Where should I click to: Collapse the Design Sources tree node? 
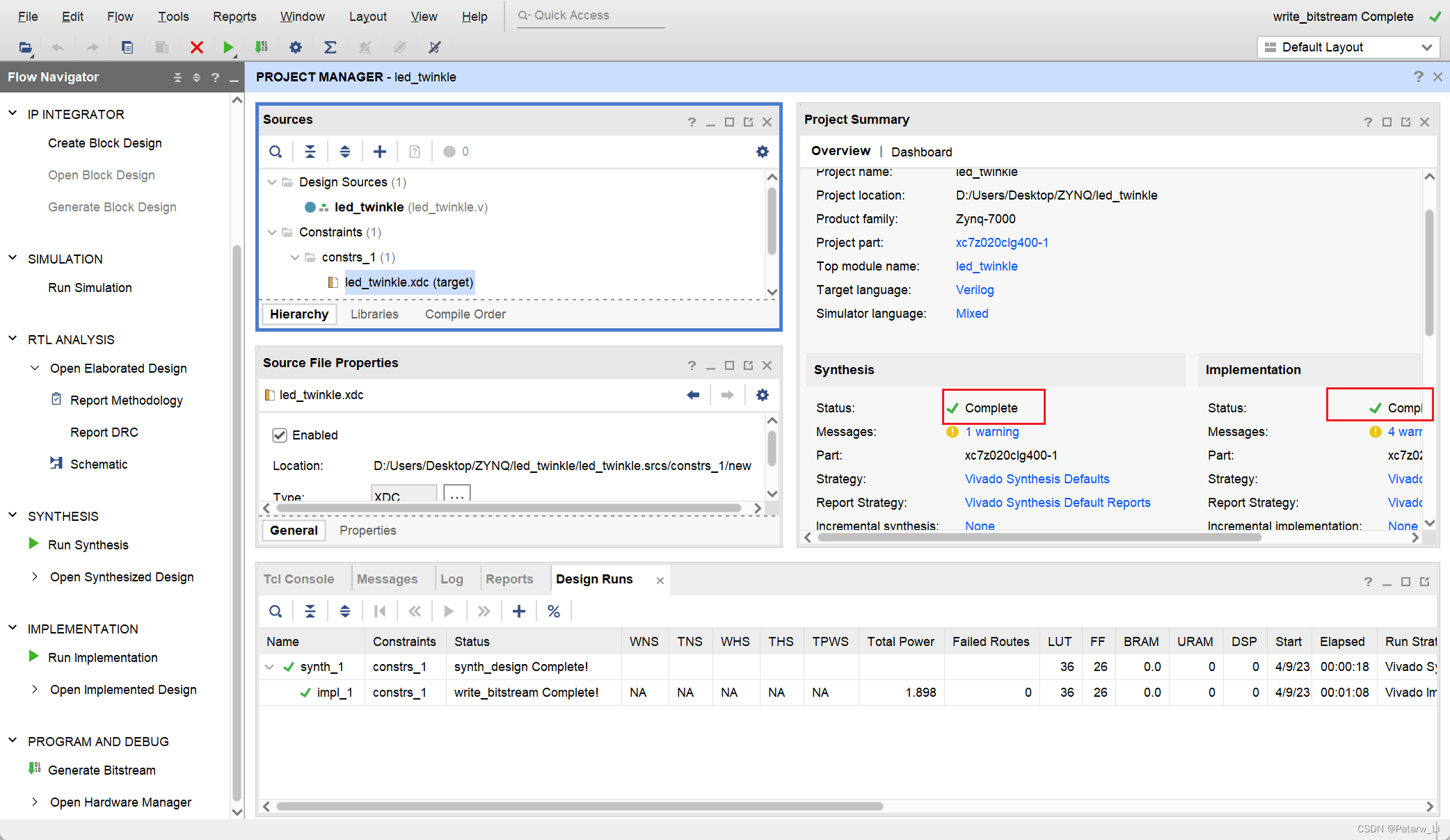272,182
